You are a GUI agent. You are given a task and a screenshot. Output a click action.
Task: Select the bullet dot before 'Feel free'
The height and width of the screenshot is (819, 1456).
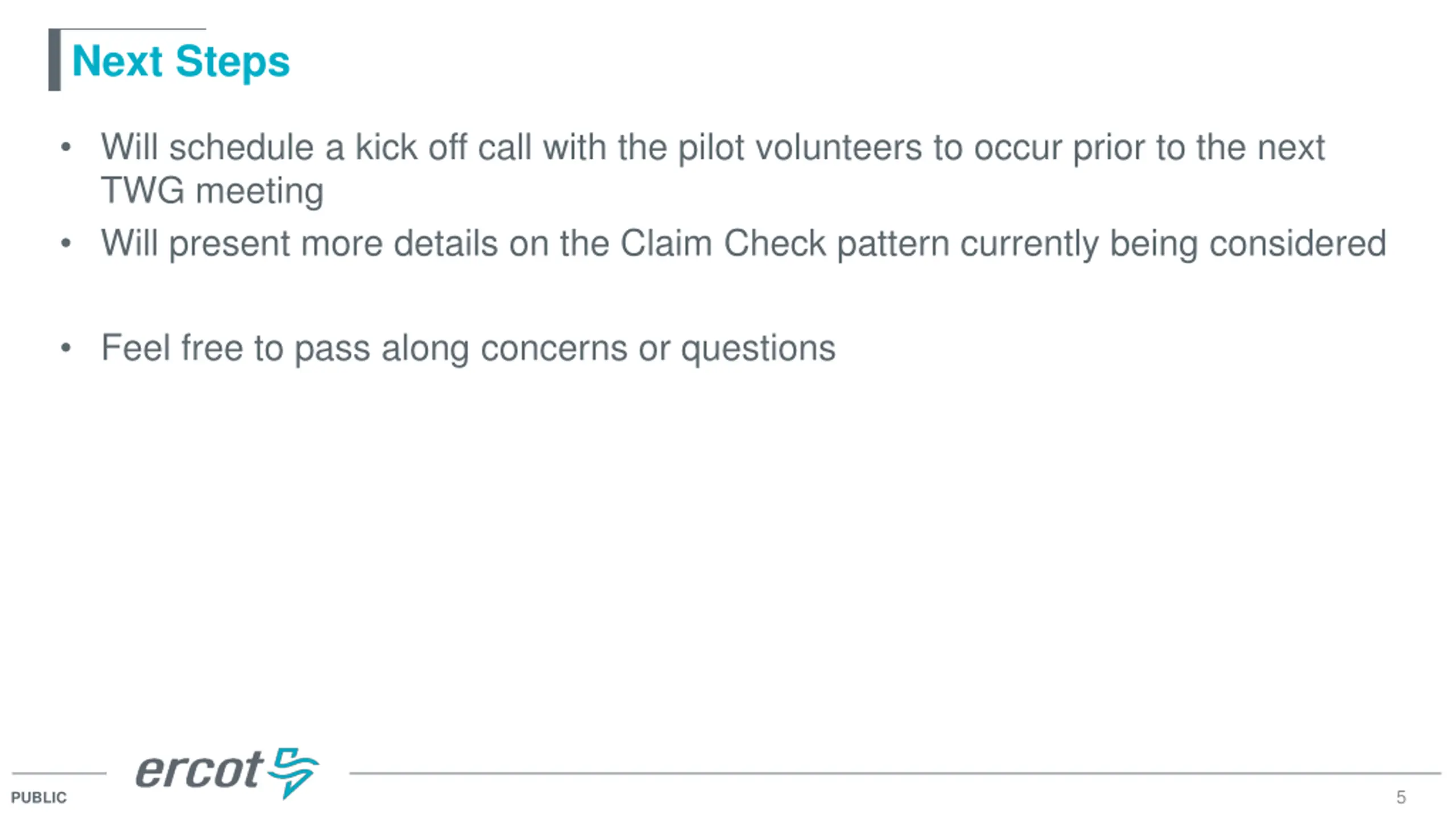point(66,348)
